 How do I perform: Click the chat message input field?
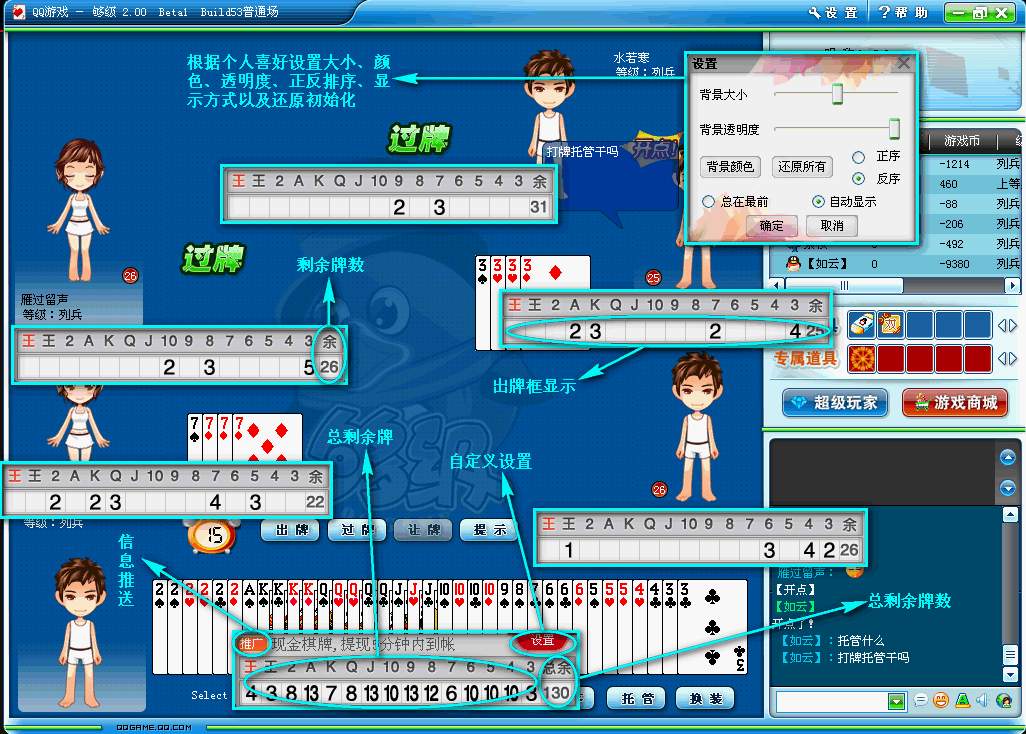pos(832,701)
